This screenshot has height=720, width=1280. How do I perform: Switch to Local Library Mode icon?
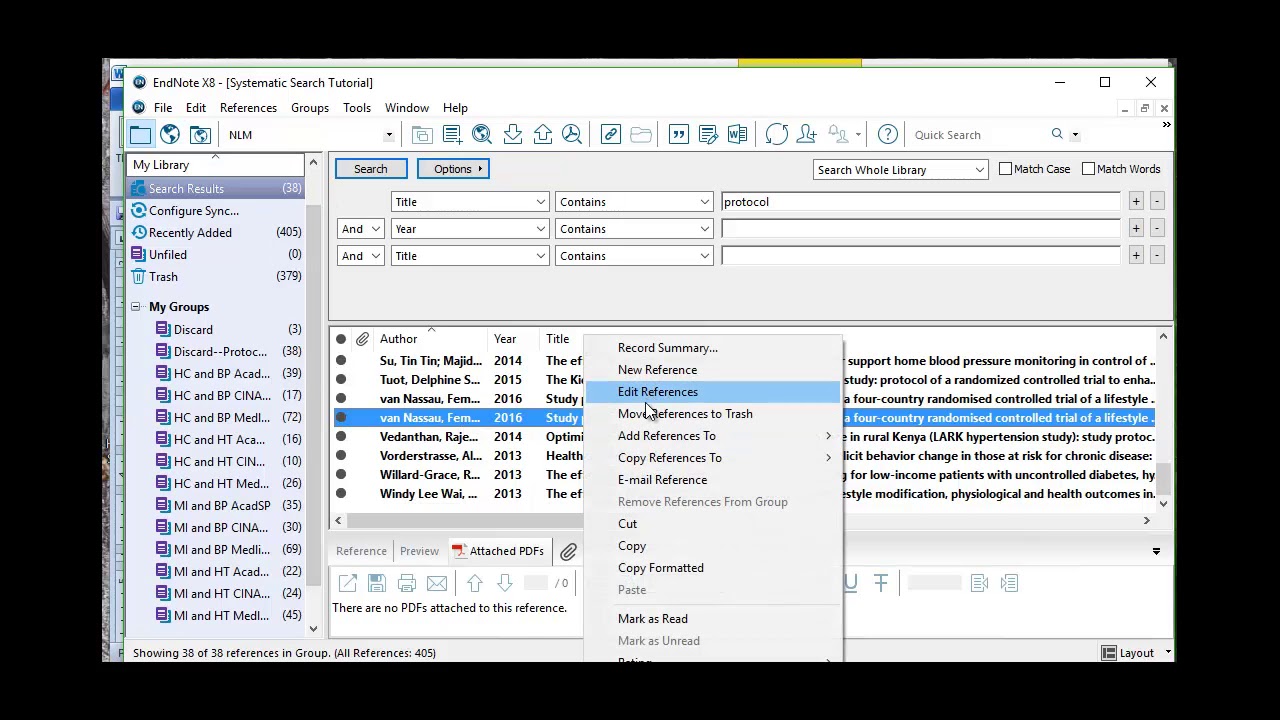140,135
